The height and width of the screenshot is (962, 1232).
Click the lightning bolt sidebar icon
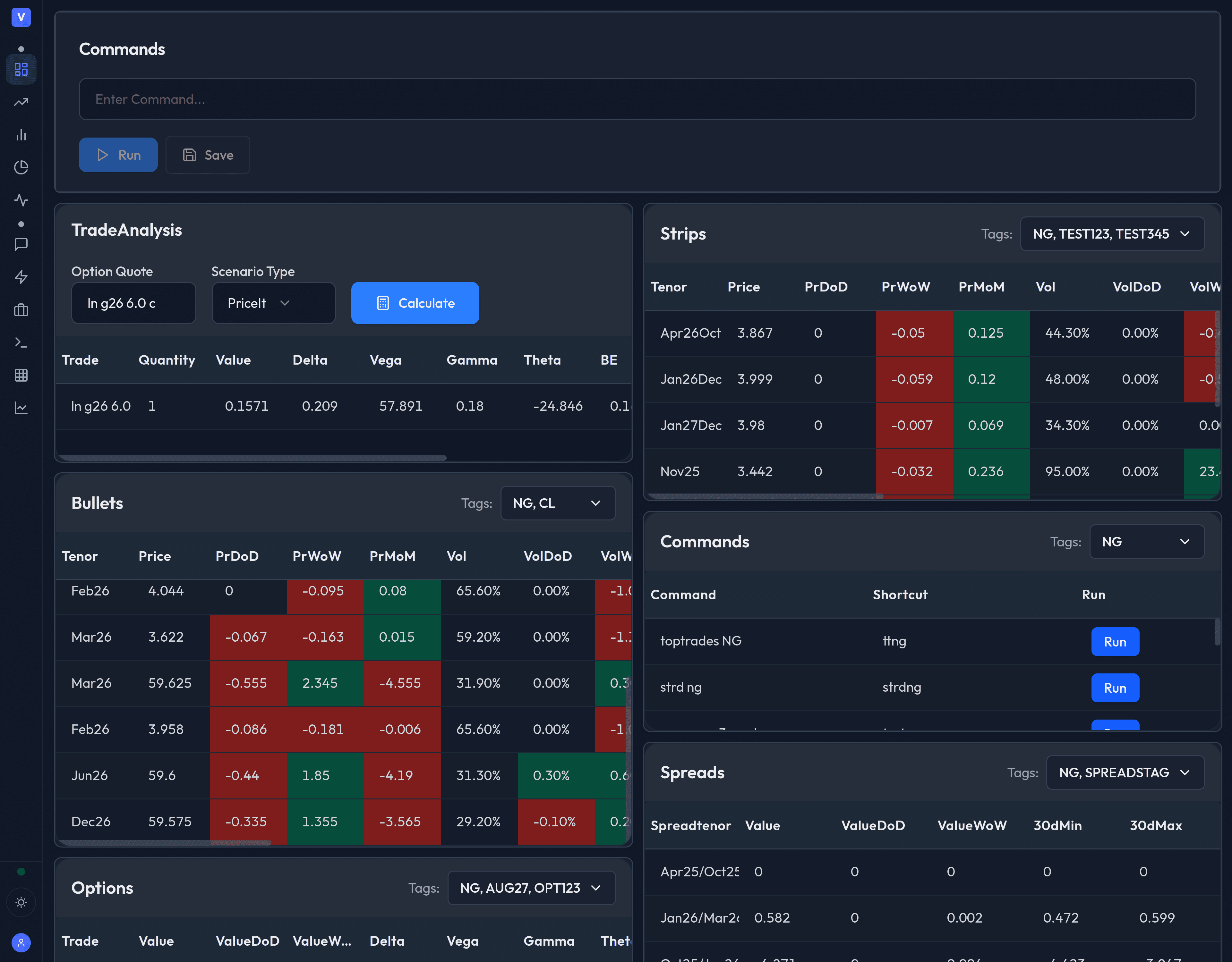coord(21,277)
